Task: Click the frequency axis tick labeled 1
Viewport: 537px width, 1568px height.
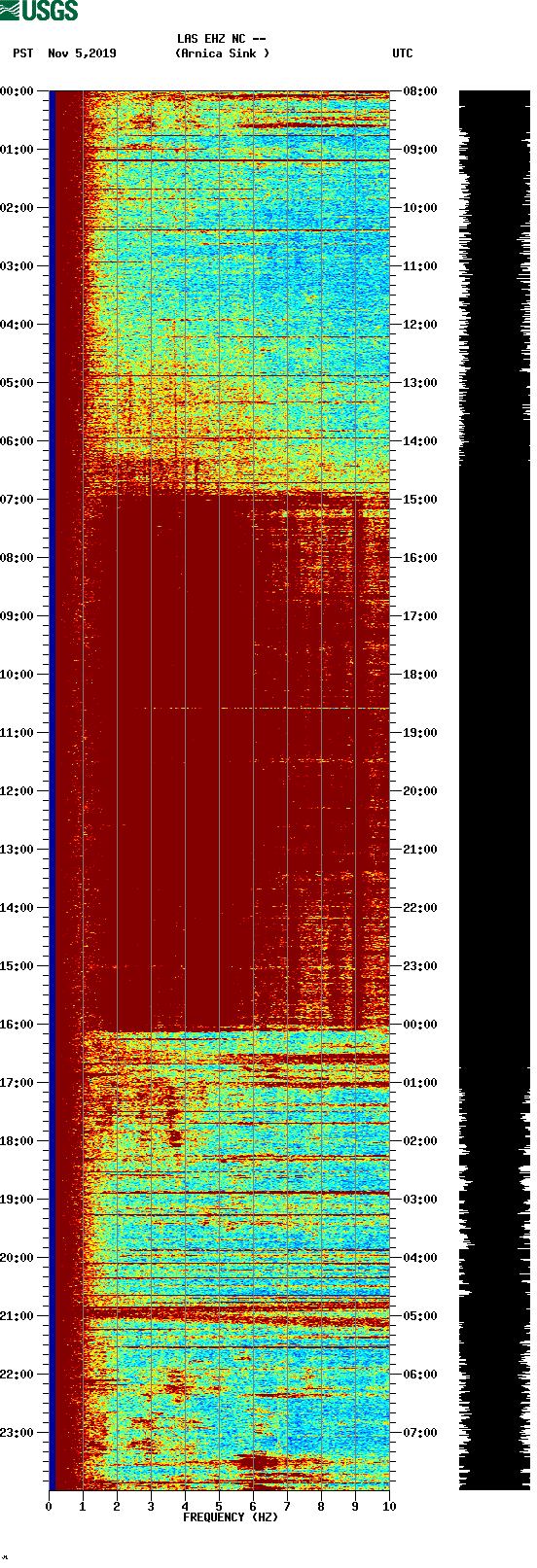Action: (x=83, y=1507)
